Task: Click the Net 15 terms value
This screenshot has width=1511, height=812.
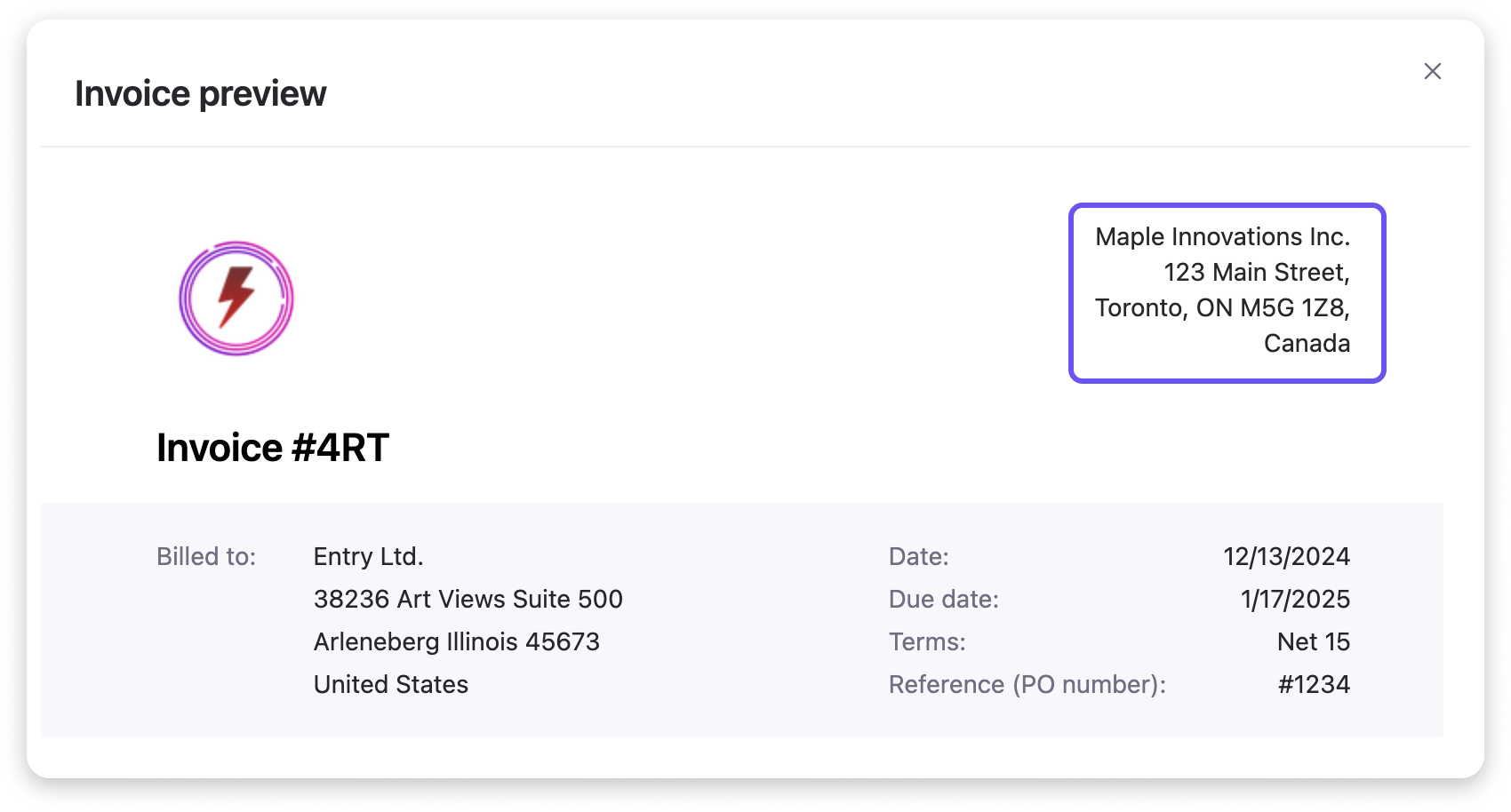Action: point(1313,641)
